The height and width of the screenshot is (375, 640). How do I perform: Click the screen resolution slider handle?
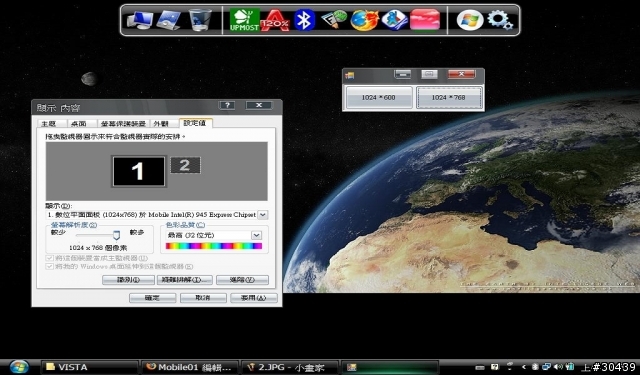(x=116, y=235)
